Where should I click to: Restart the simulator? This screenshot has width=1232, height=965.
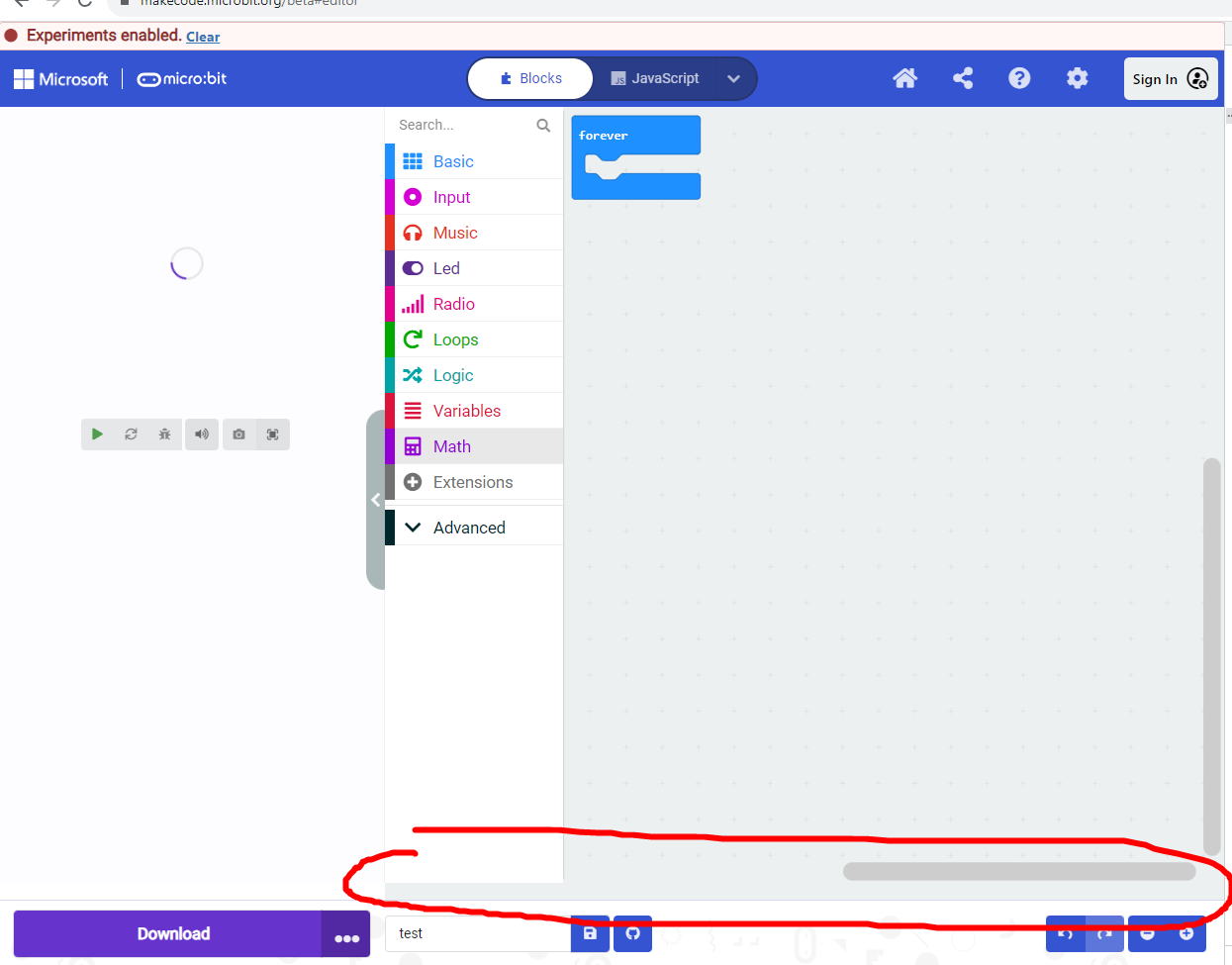(x=131, y=434)
